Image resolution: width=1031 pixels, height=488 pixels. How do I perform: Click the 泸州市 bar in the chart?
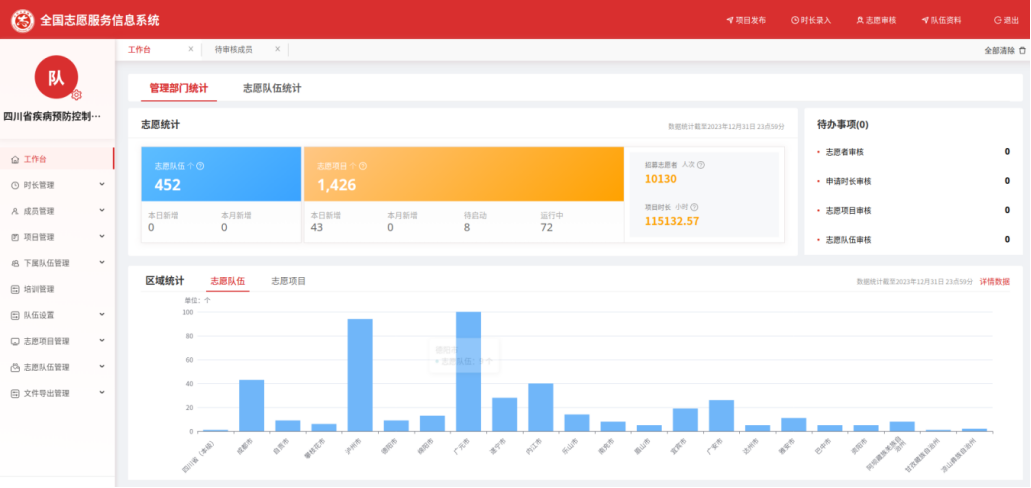coord(360,376)
